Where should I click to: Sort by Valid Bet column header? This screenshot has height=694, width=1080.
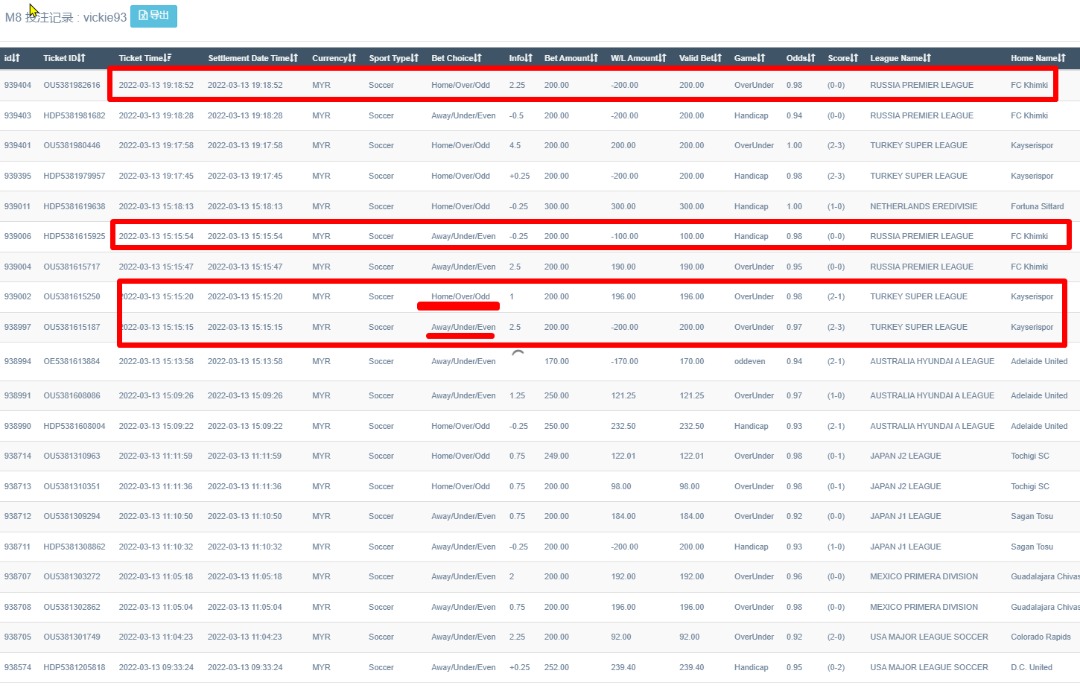701,58
